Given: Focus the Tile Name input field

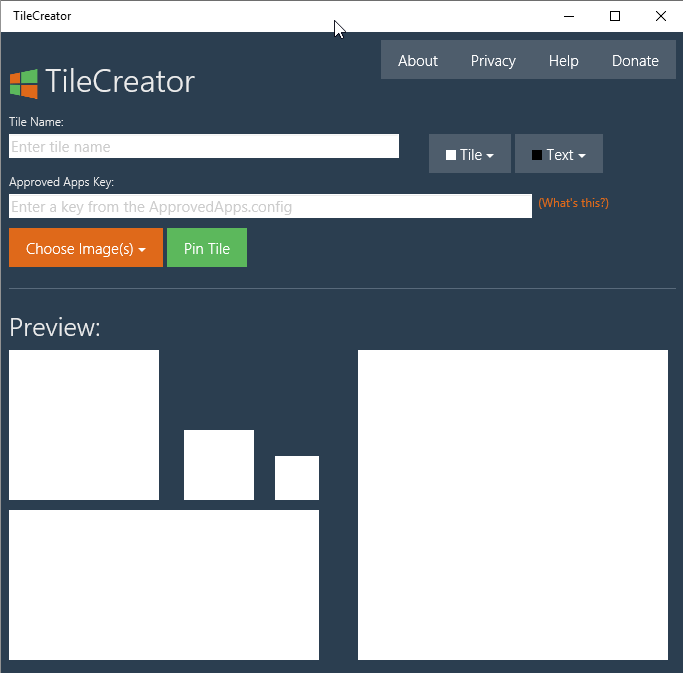Looking at the screenshot, I should click(x=204, y=146).
